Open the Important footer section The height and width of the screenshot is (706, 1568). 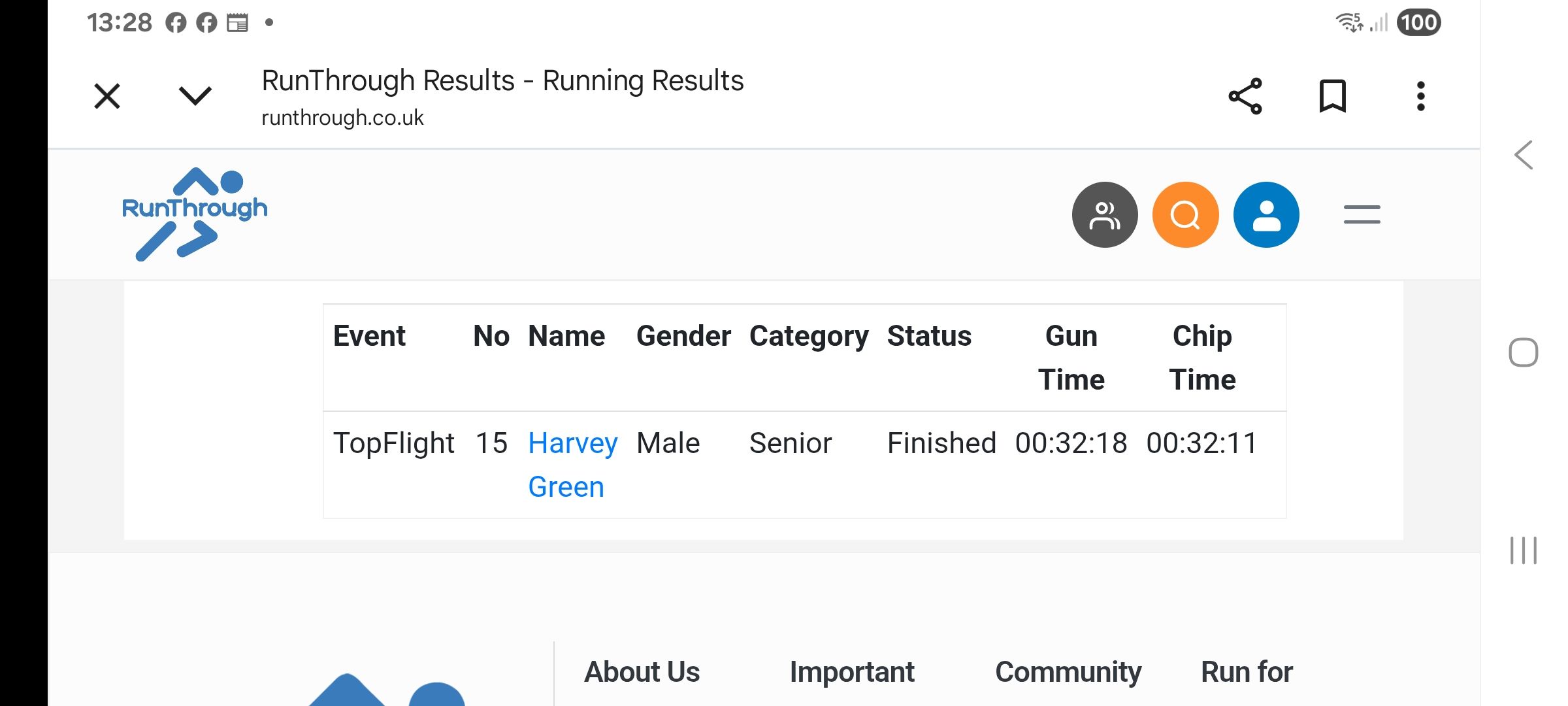(x=852, y=672)
